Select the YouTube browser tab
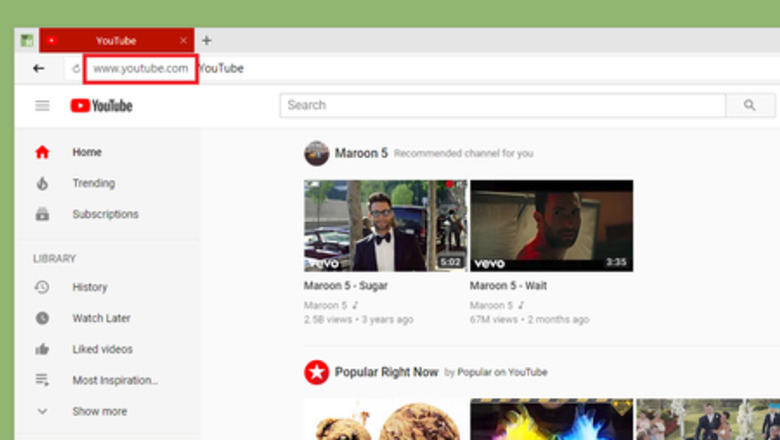The width and height of the screenshot is (780, 440). [116, 40]
